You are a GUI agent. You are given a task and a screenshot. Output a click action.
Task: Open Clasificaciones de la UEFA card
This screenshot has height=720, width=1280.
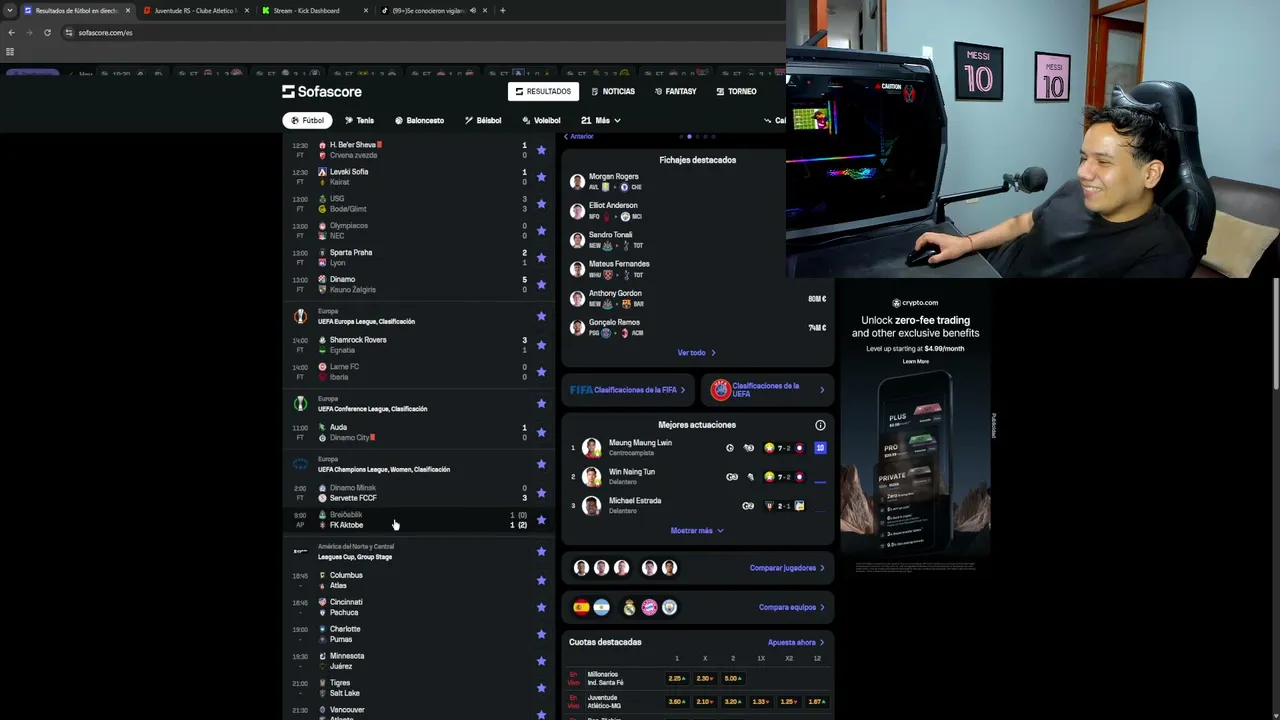click(768, 390)
